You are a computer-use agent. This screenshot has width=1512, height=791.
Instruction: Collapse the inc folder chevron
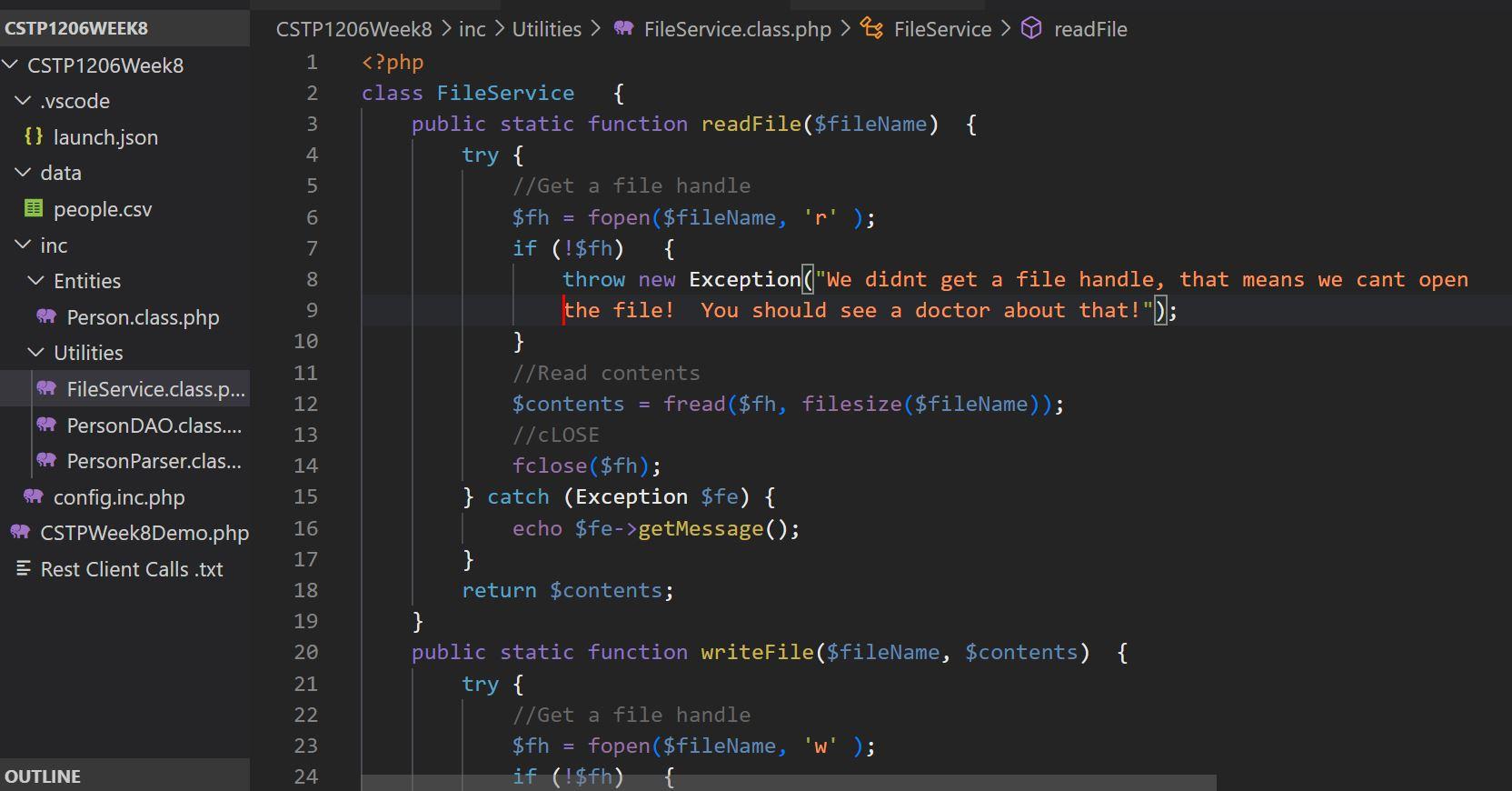coord(24,245)
